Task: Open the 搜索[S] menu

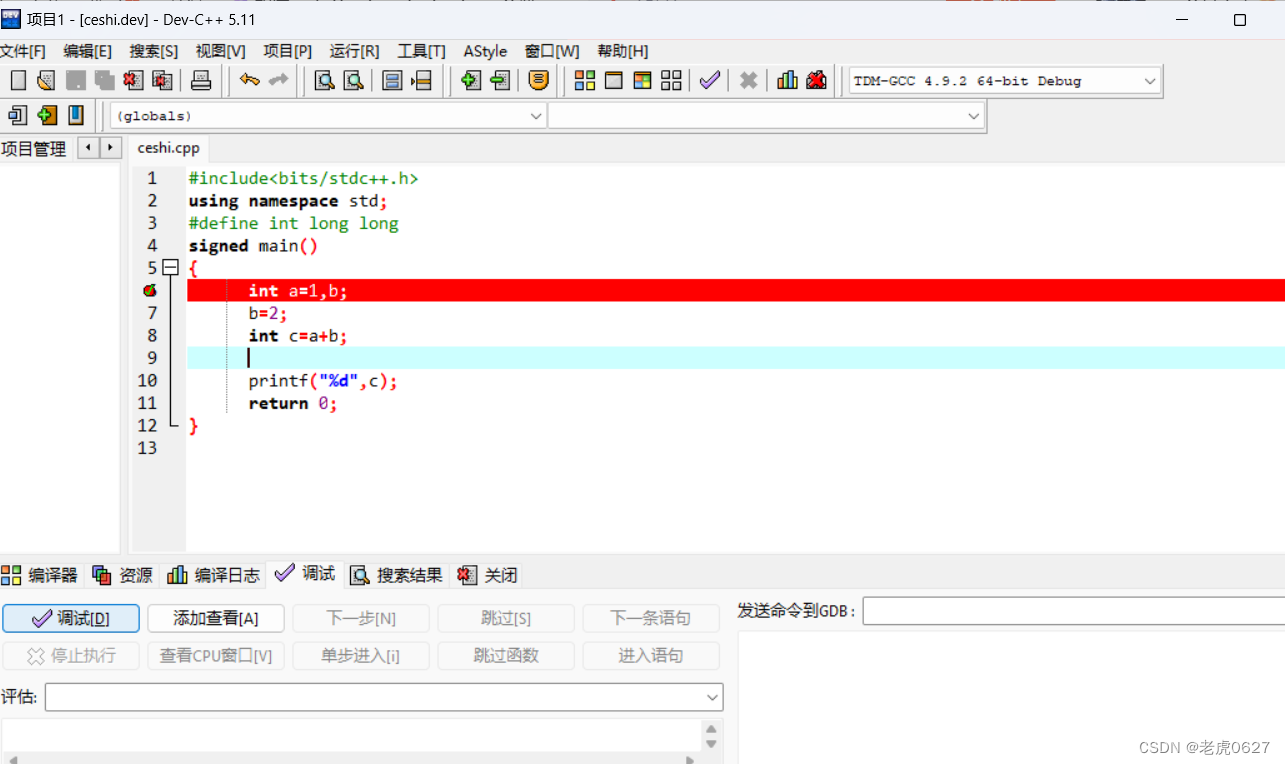Action: coord(153,51)
